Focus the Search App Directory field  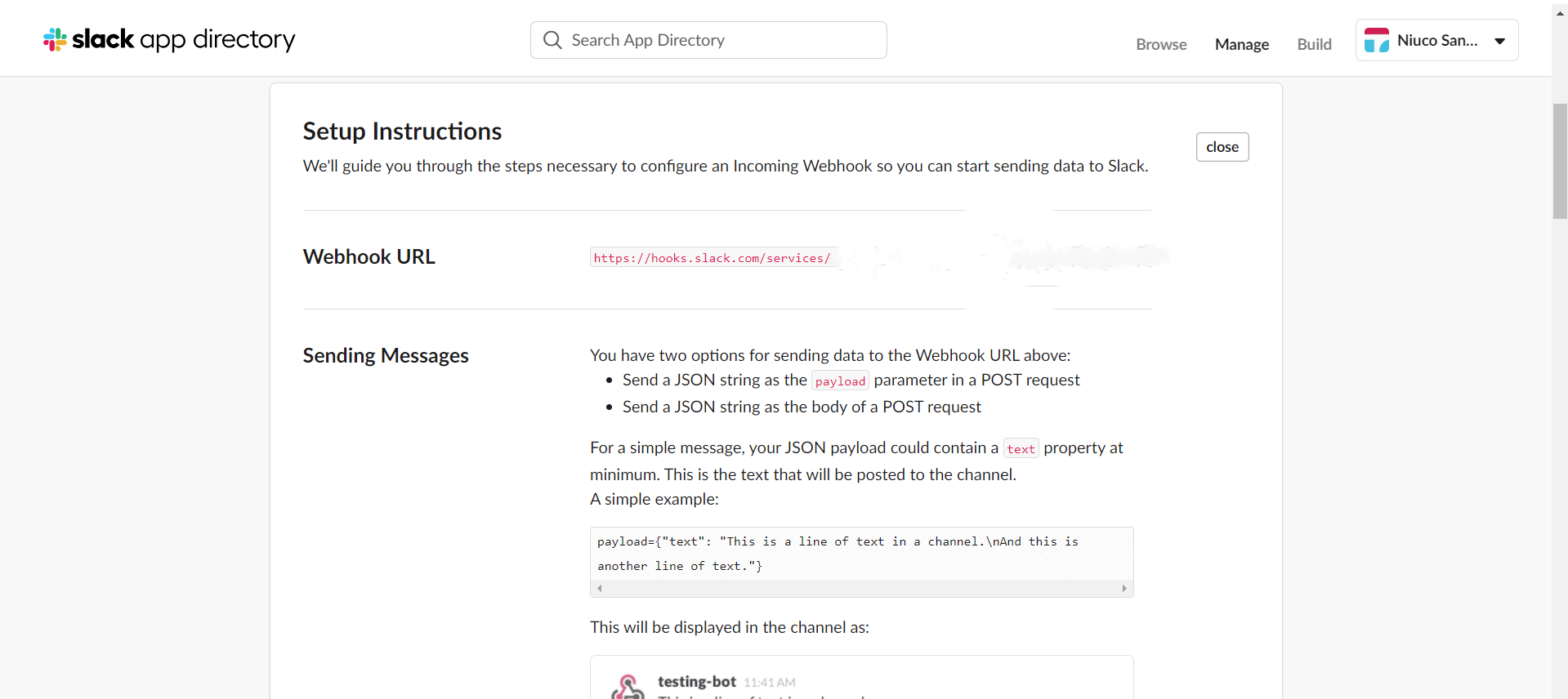(x=708, y=40)
